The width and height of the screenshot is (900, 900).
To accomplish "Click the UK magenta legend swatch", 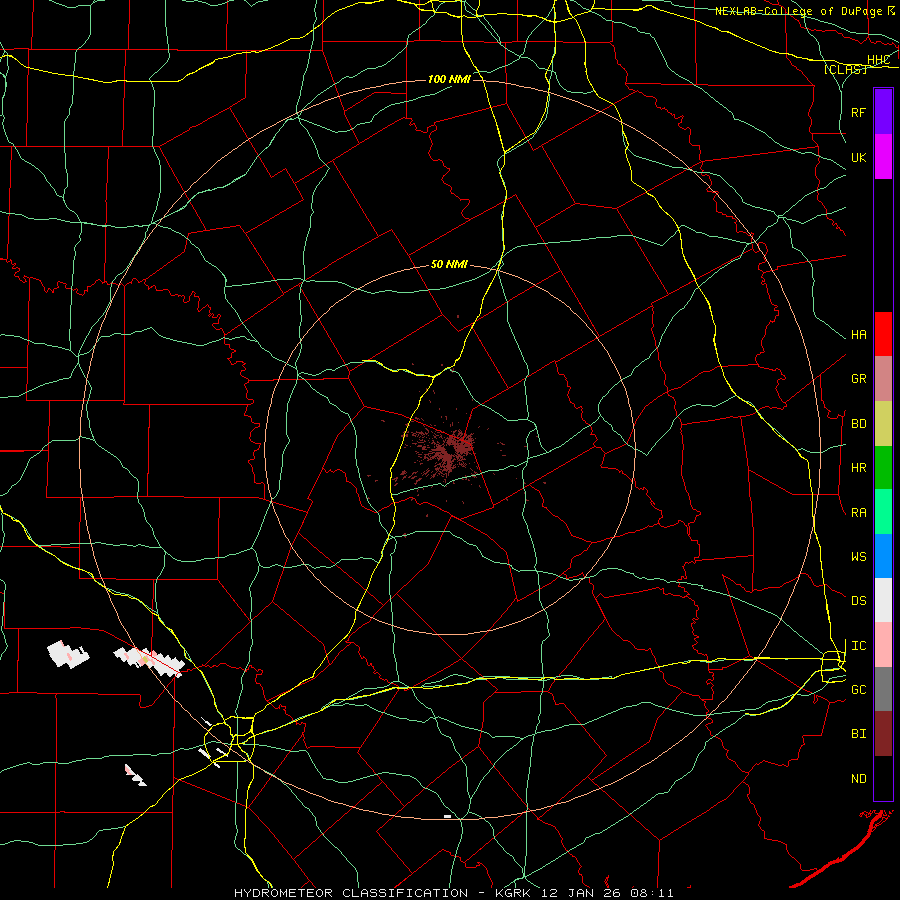I will tap(883, 157).
